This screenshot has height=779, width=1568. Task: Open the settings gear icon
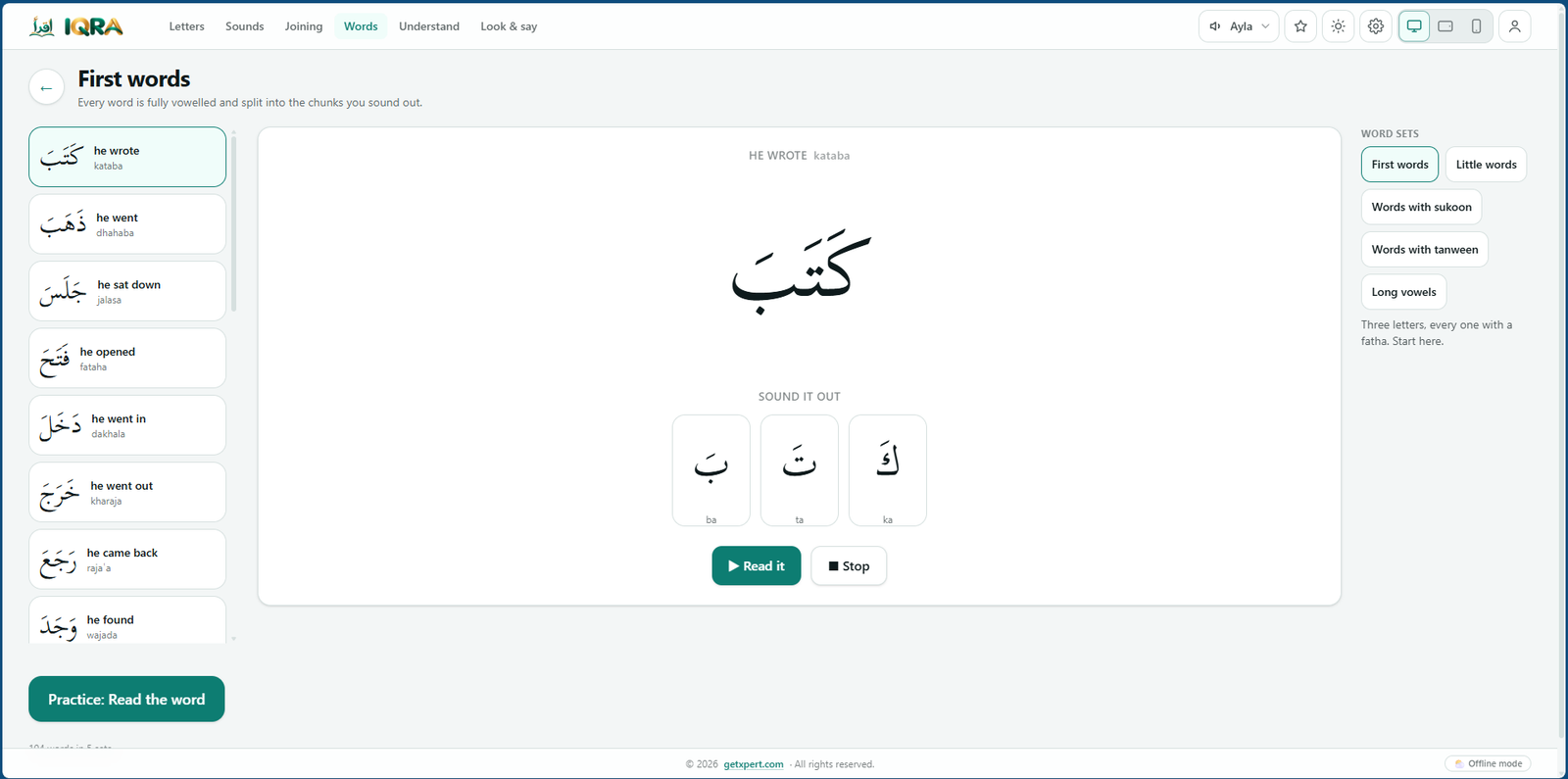pyautogui.click(x=1376, y=26)
